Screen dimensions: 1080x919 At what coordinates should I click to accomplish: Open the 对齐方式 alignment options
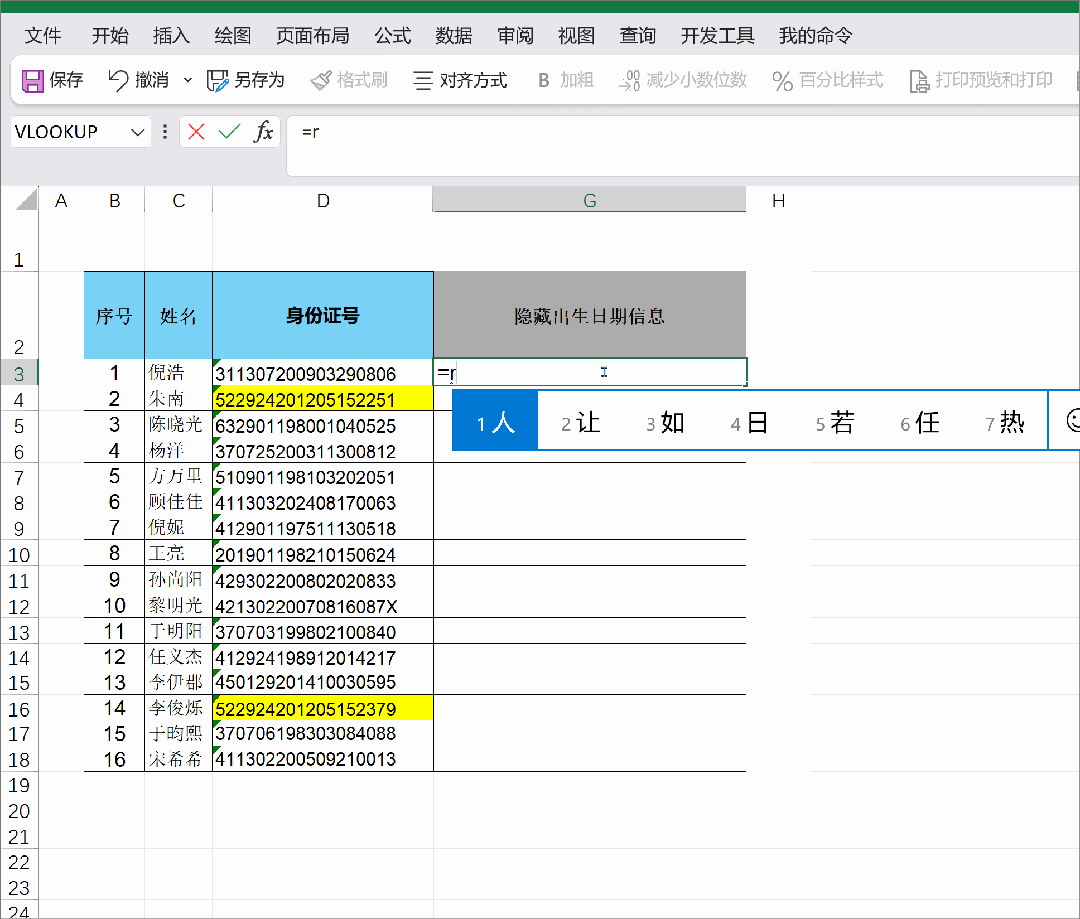point(460,80)
